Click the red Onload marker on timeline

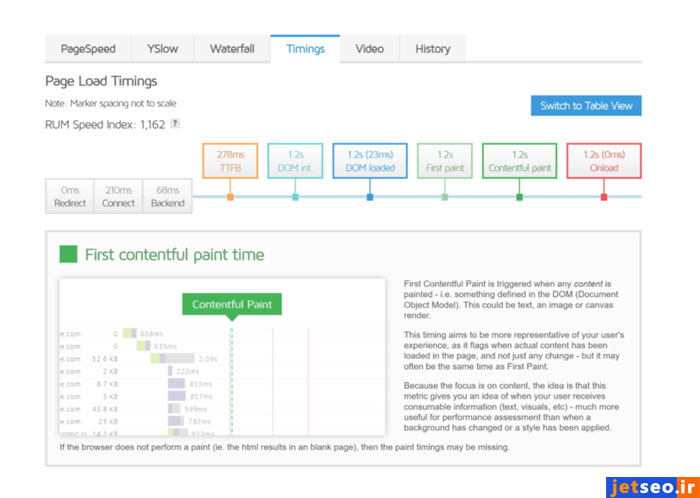click(603, 197)
